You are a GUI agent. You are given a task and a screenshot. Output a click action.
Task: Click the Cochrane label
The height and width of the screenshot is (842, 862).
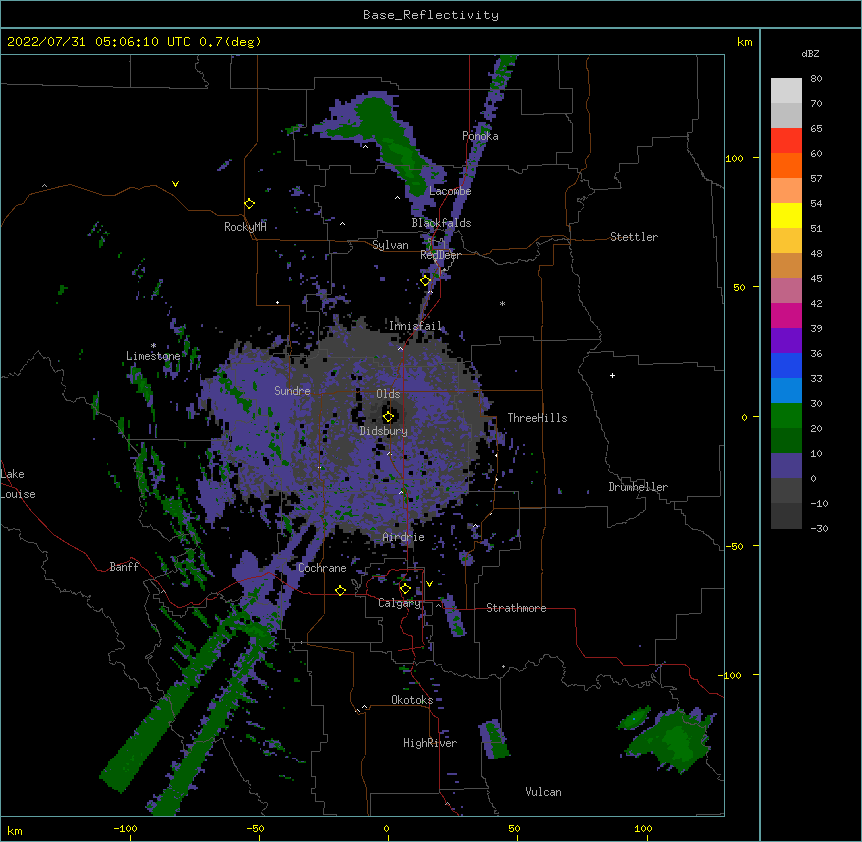coord(322,568)
